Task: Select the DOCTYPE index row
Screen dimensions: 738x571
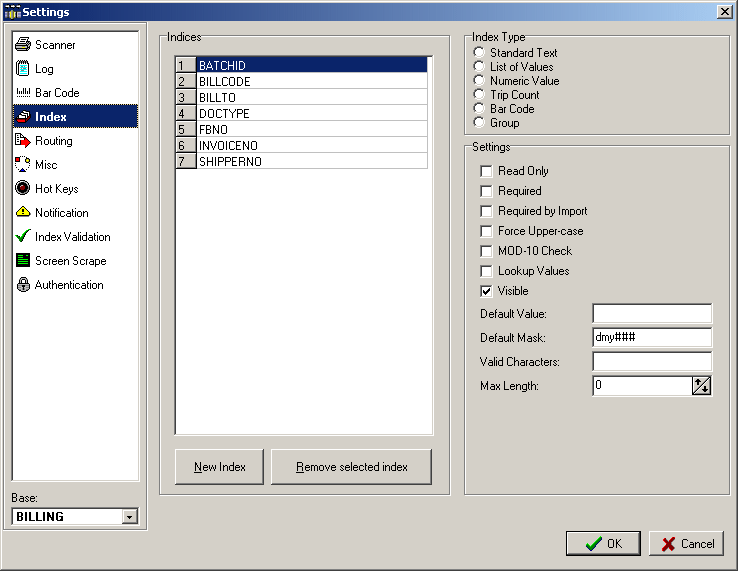Action: [x=312, y=113]
